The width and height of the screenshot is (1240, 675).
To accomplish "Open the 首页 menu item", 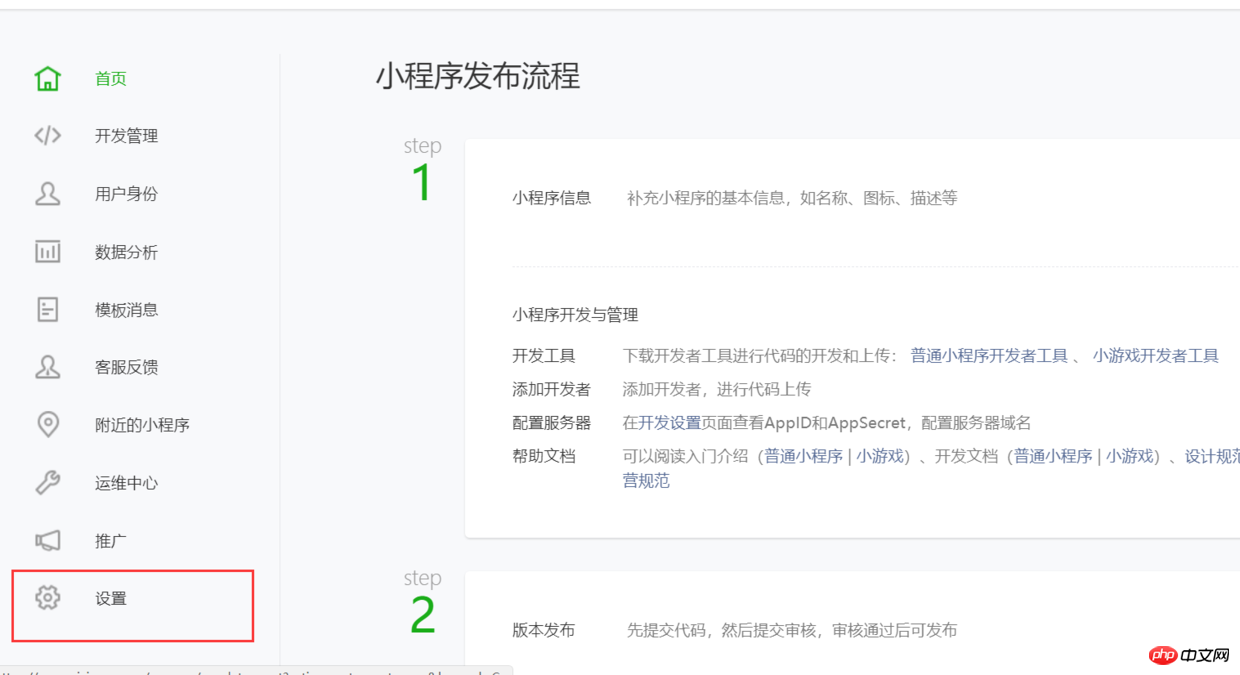I will pyautogui.click(x=110, y=79).
